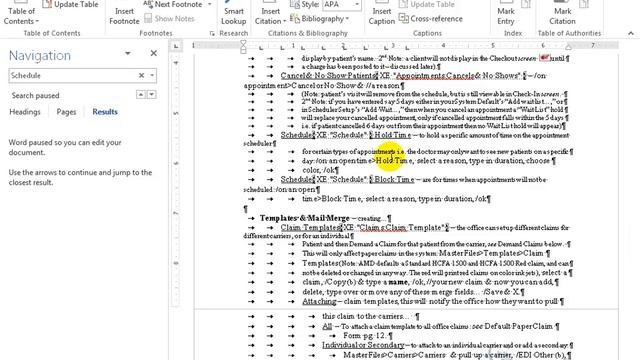640x360 pixels.
Task: Click 'Claim Templates' underlined heading
Action: pos(310,228)
